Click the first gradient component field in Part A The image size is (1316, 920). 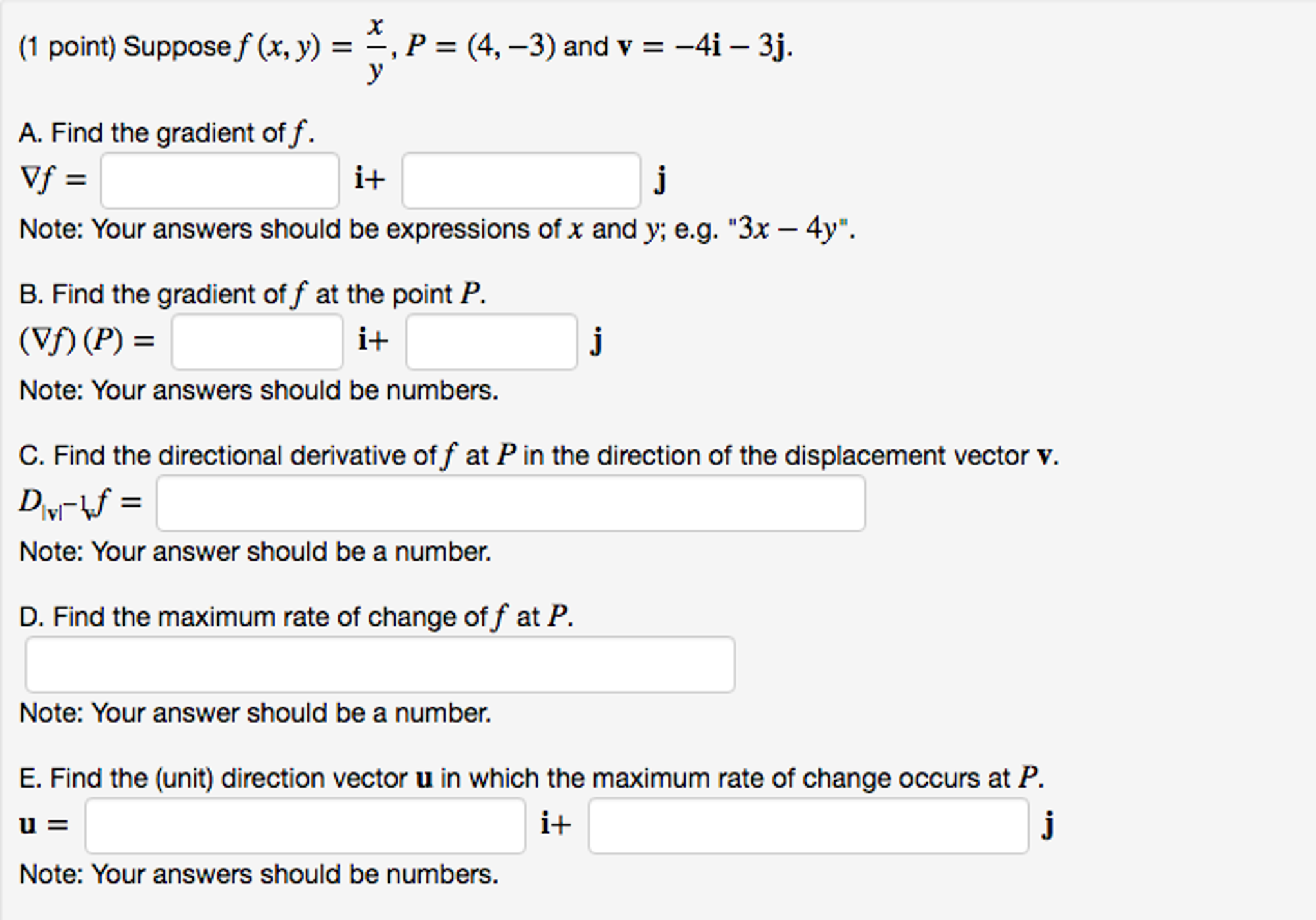[x=219, y=181]
